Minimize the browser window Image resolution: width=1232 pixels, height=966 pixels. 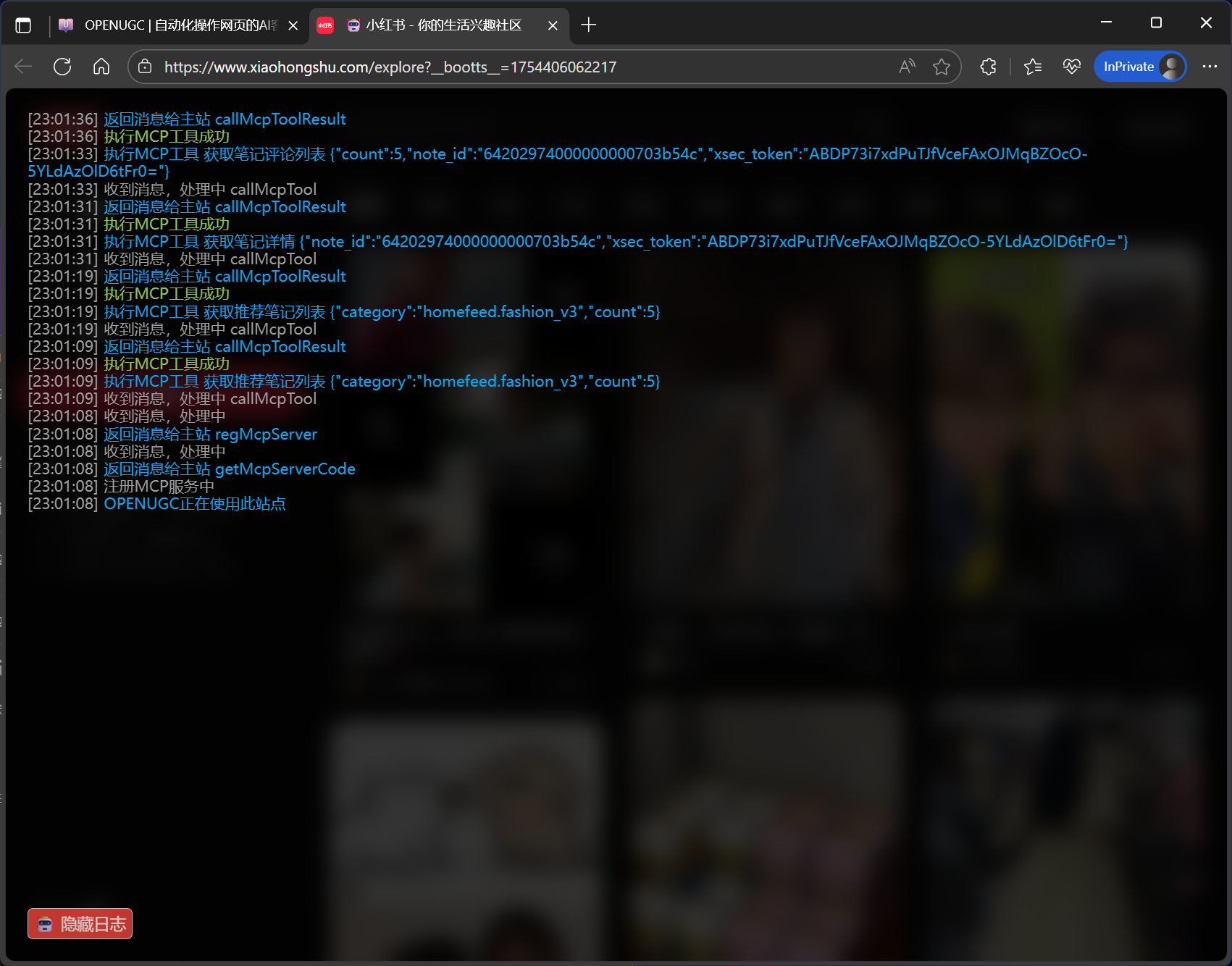[1106, 22]
